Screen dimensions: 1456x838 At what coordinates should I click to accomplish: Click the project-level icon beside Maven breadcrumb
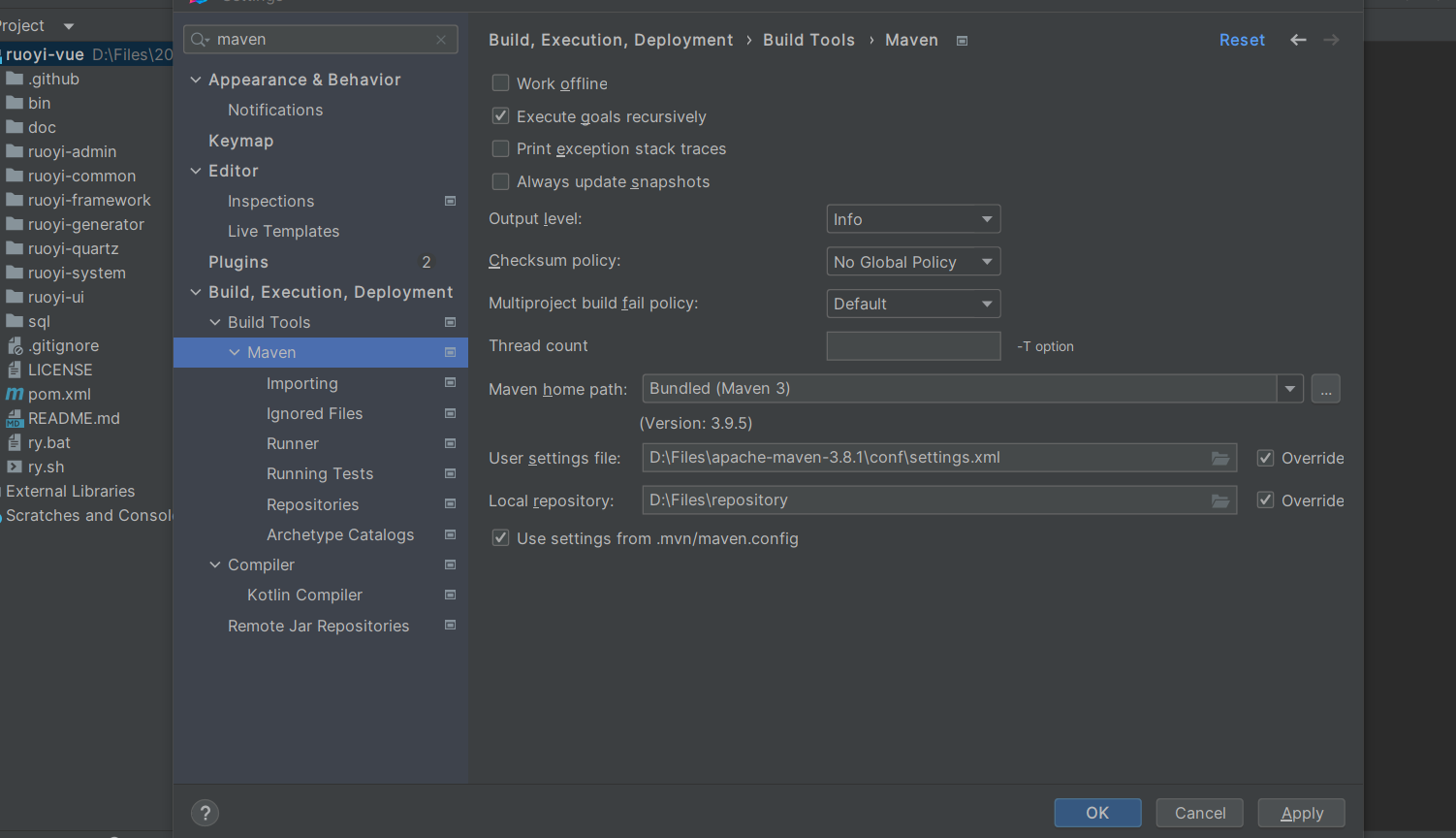962,41
